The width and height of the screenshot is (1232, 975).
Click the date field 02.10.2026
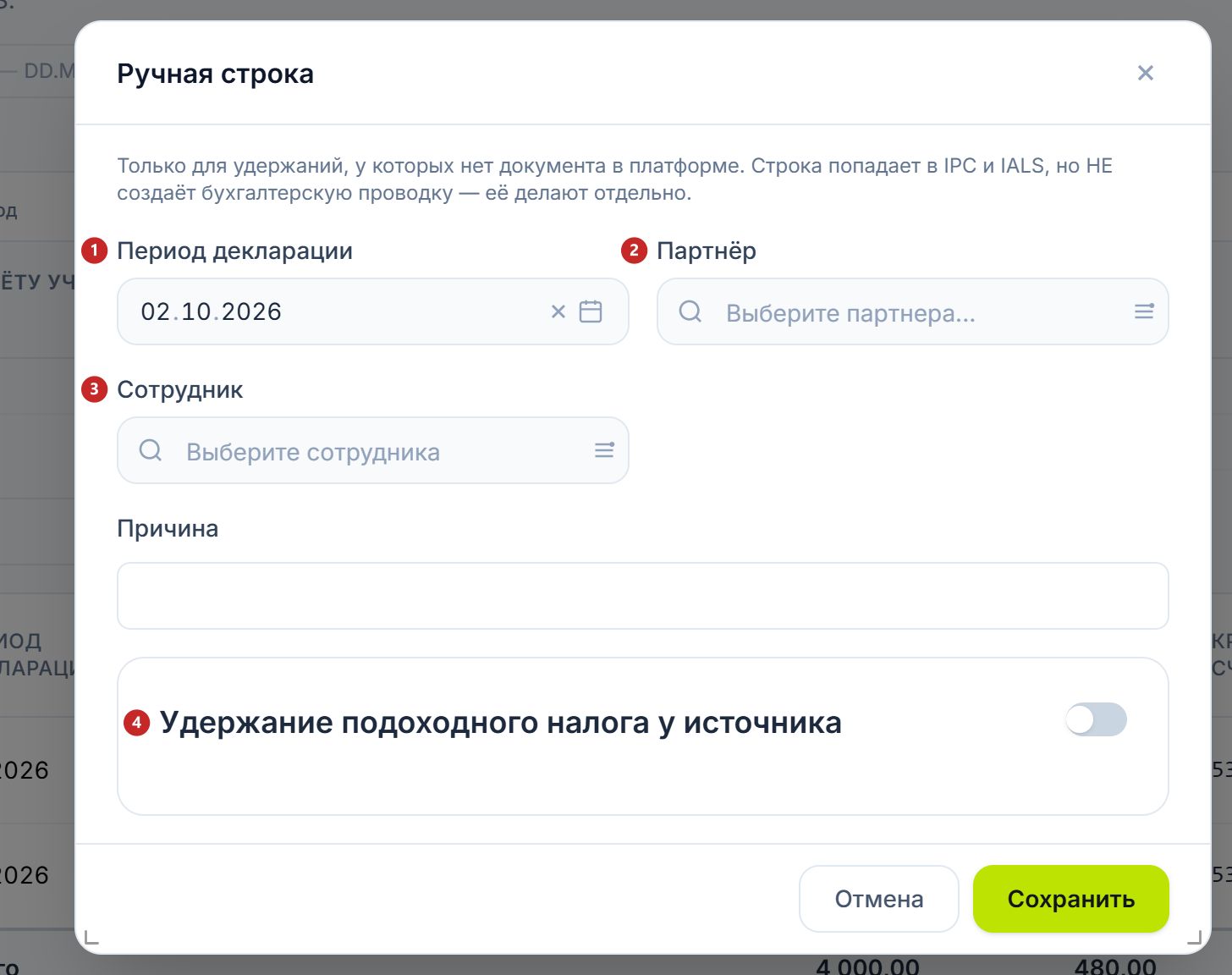point(373,311)
